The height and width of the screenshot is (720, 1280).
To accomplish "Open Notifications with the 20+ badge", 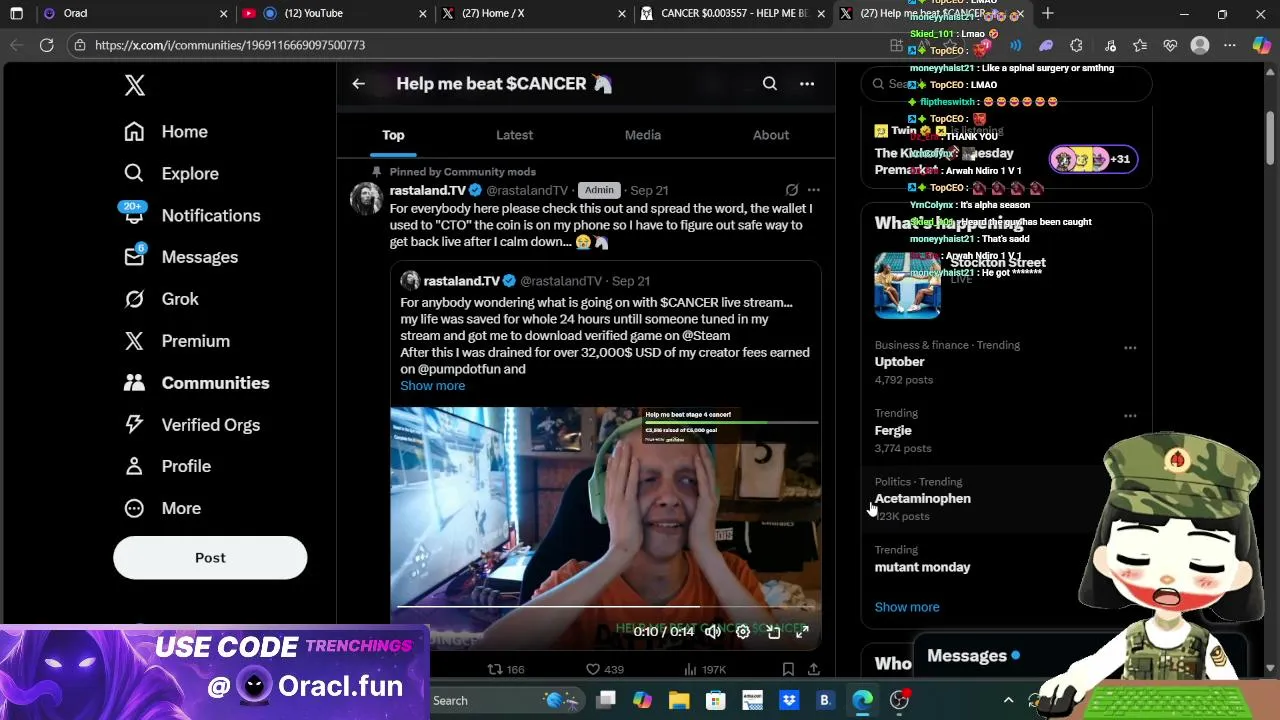I will click(x=192, y=215).
